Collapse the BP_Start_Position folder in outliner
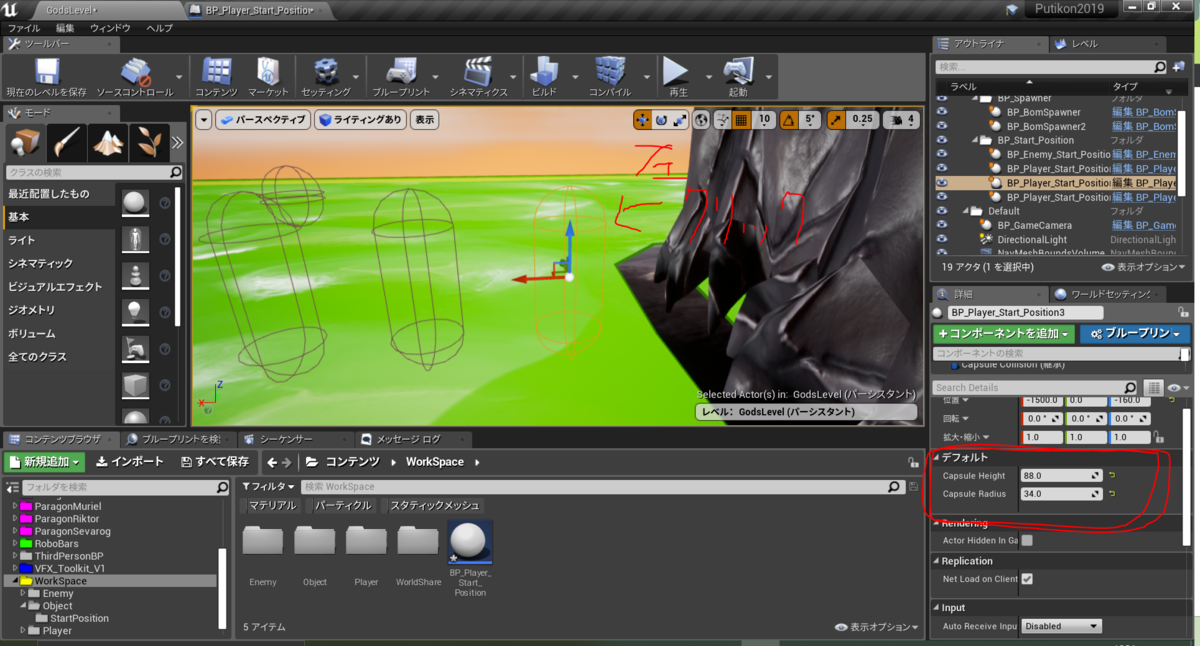Image resolution: width=1200 pixels, height=646 pixels. point(977,141)
